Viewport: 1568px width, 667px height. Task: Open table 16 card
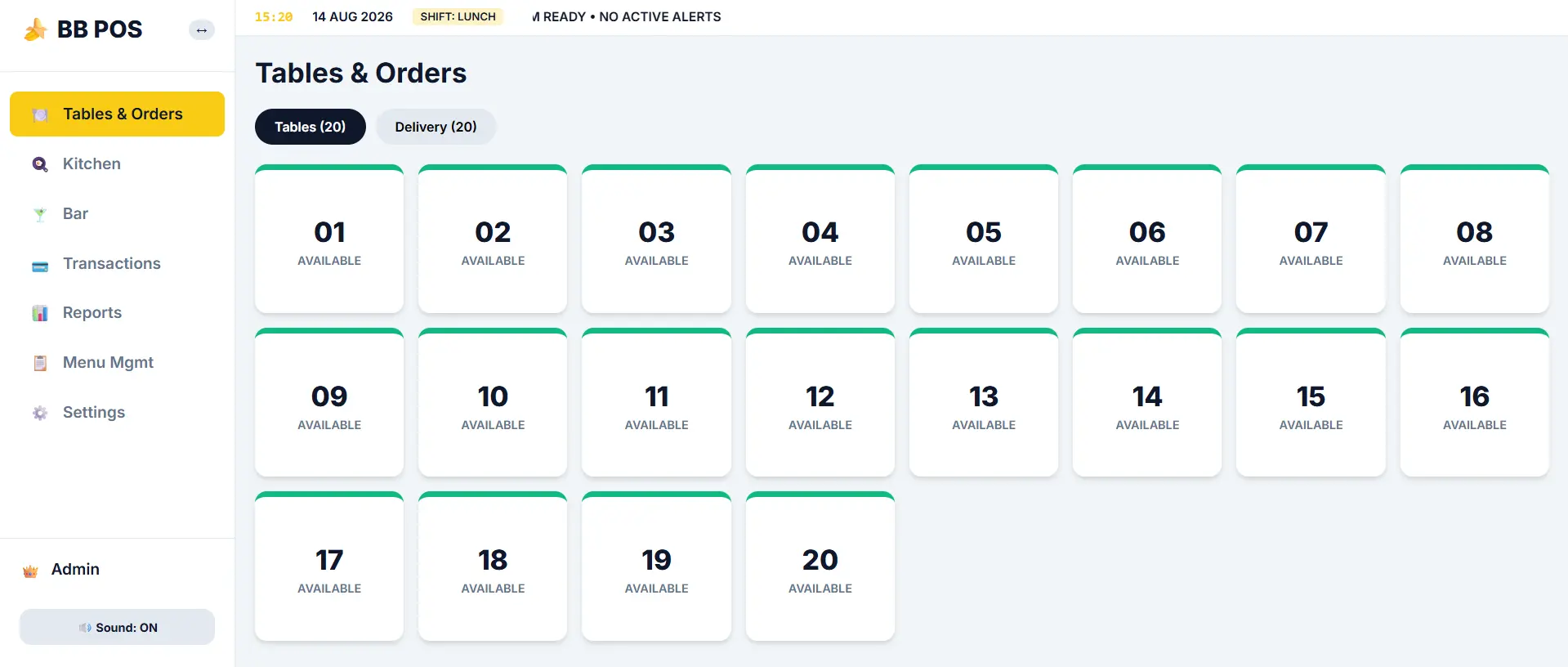(1475, 402)
